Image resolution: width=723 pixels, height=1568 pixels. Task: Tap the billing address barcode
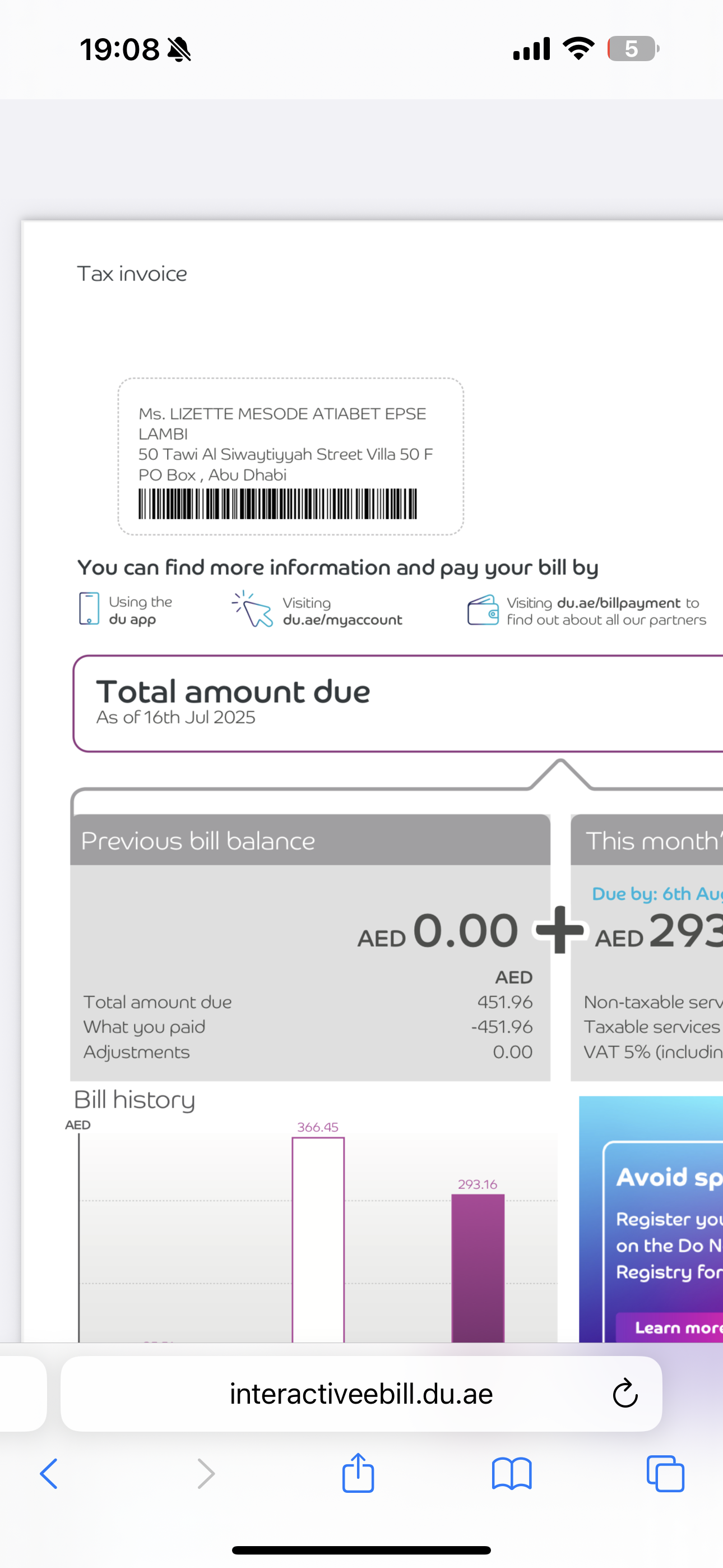(277, 504)
